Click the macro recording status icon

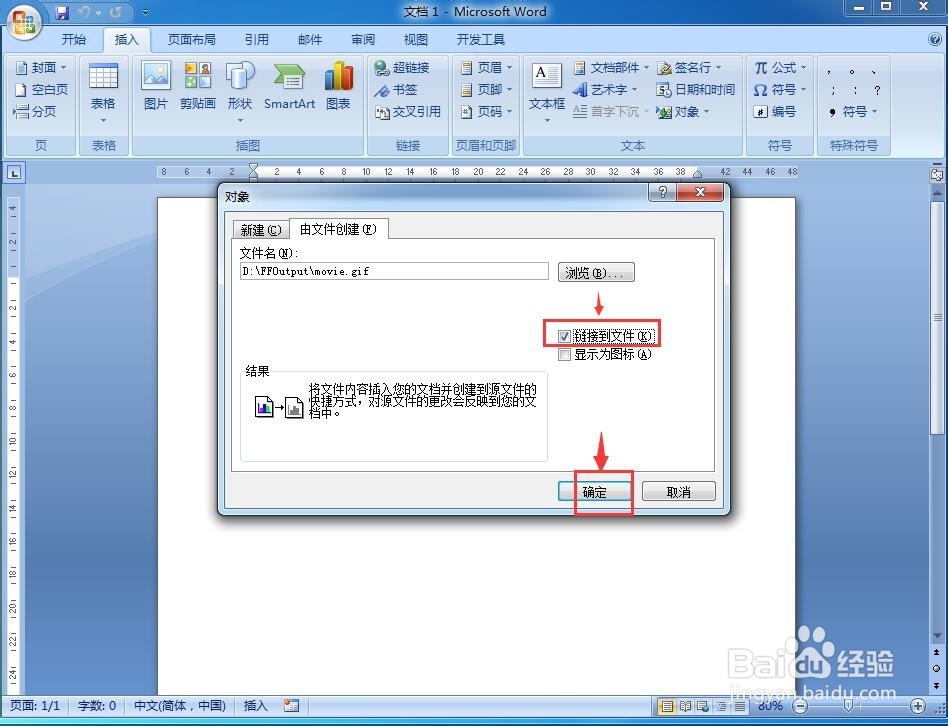click(x=291, y=705)
